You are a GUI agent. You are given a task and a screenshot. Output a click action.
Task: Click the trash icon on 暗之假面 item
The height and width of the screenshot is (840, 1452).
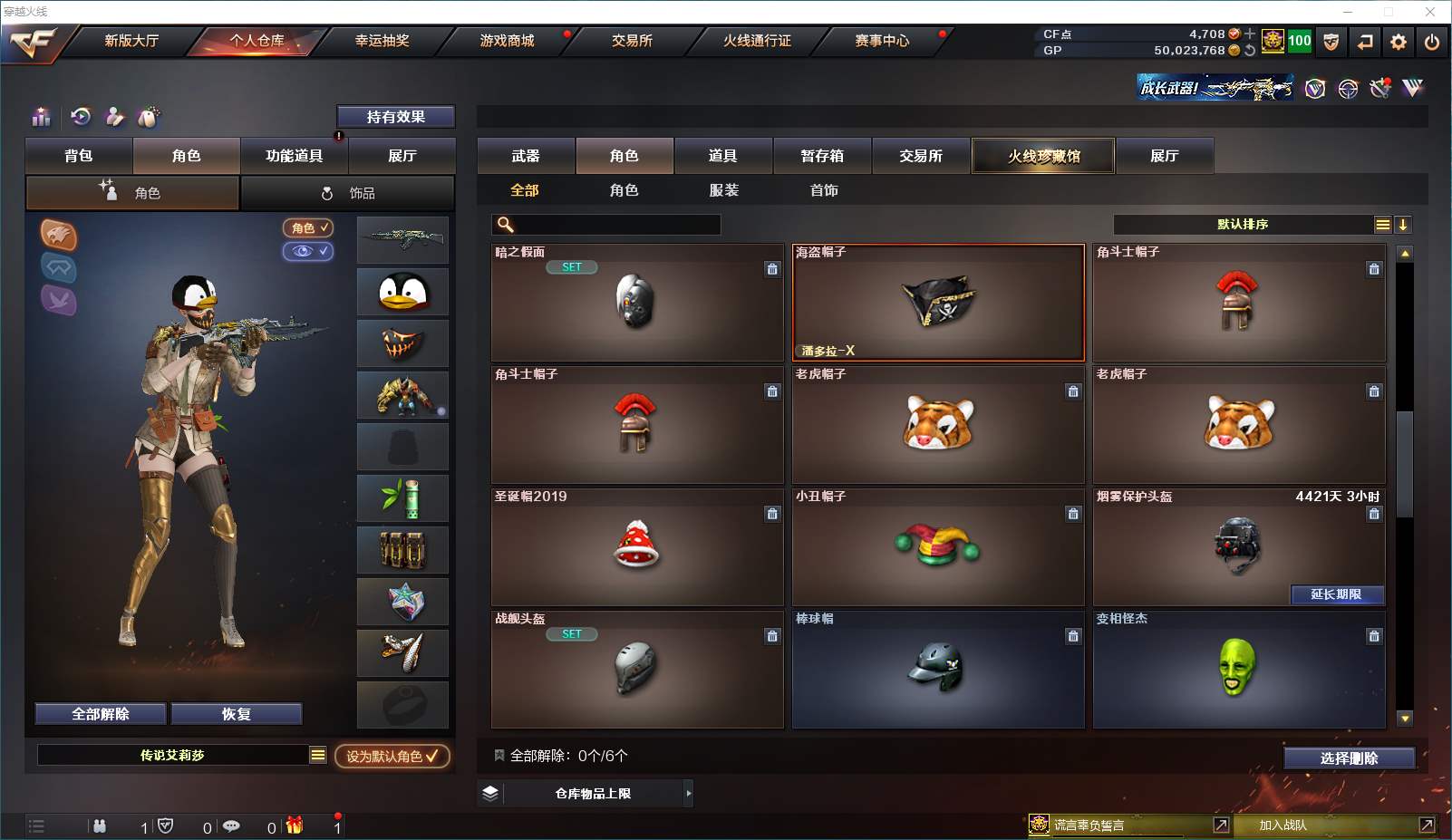(x=772, y=269)
